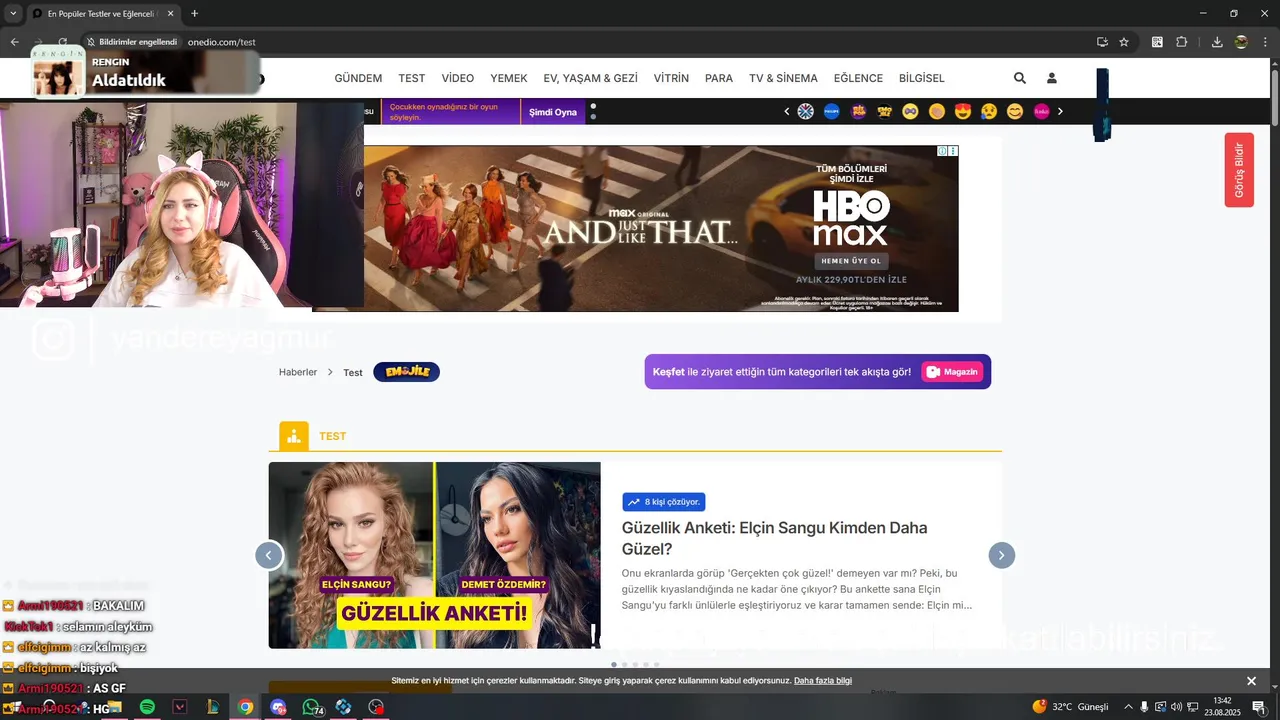Expand hidden system tray icons chevron

[x=1128, y=707]
